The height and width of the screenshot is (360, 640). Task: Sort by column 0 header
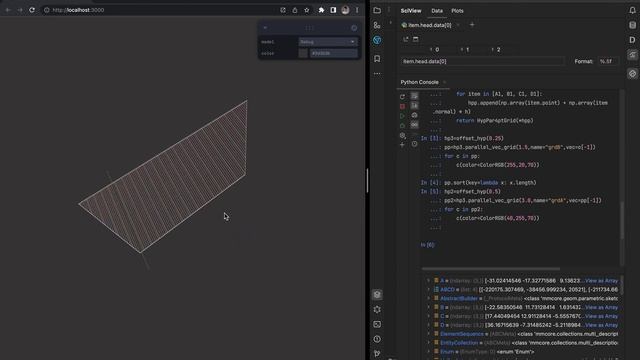point(435,49)
